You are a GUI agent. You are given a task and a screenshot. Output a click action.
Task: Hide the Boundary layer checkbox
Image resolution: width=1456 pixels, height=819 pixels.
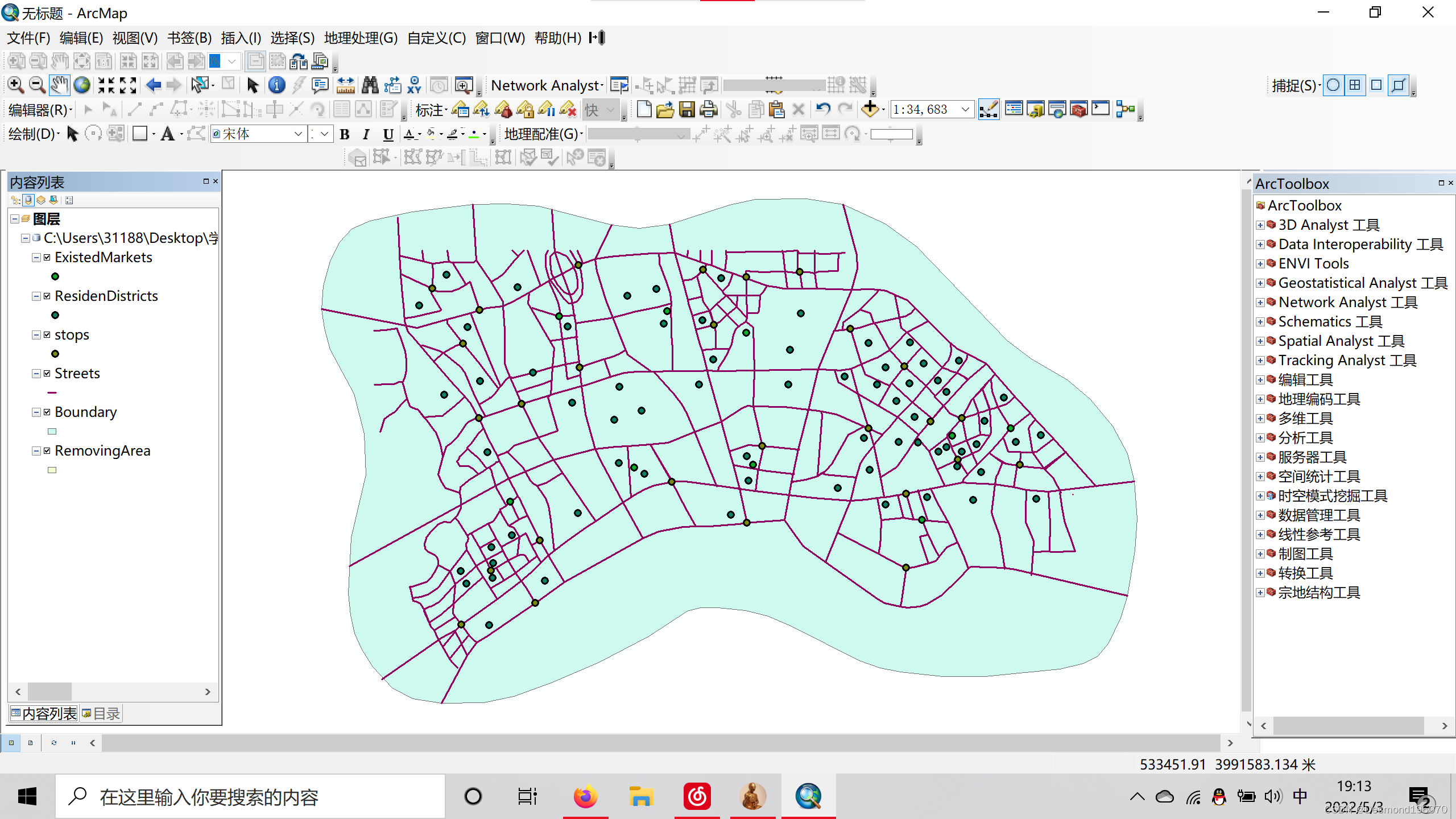tap(47, 412)
